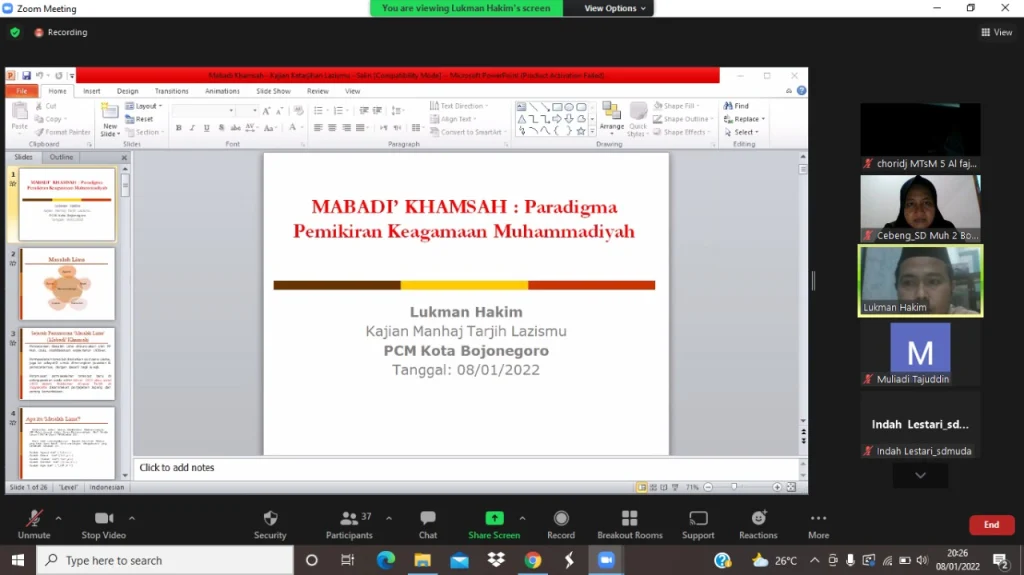Click the Zoom View layout button
The image size is (1024, 575).
click(997, 32)
